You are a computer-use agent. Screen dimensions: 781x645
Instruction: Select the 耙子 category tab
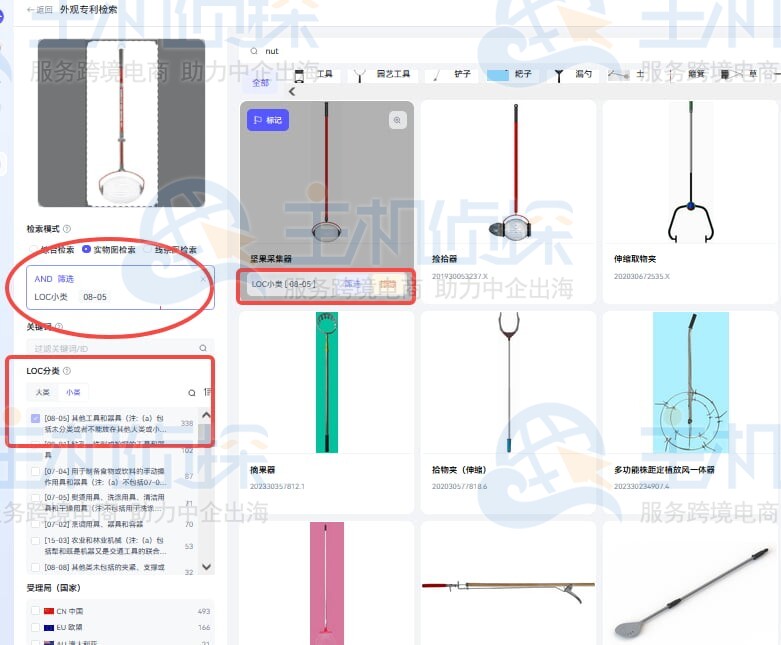point(510,74)
